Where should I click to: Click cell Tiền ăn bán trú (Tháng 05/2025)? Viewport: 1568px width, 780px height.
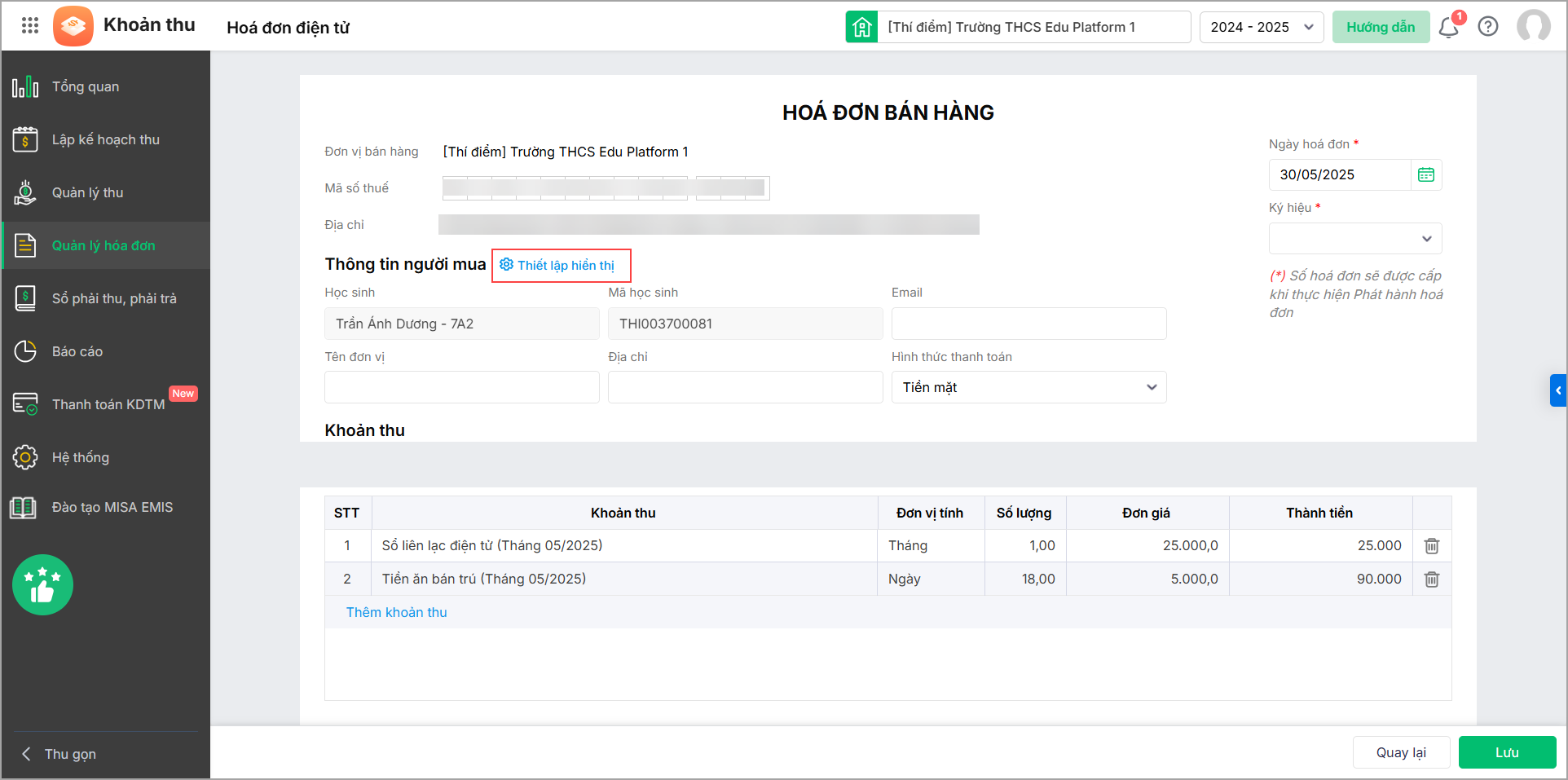tap(624, 579)
